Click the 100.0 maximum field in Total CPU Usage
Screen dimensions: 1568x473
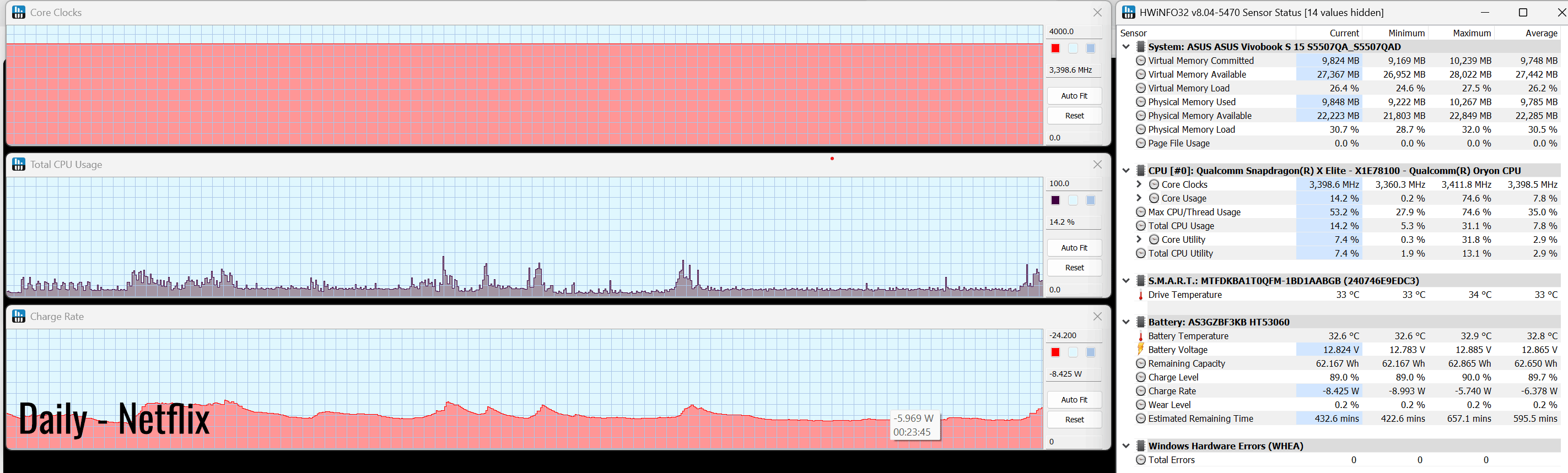click(x=1074, y=183)
